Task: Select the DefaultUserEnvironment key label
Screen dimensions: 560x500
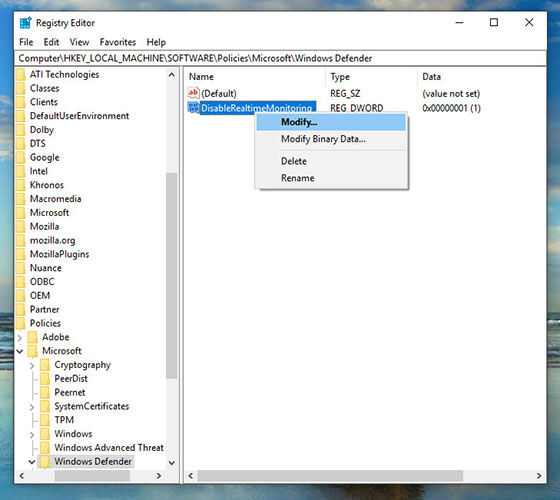Action: pos(79,116)
